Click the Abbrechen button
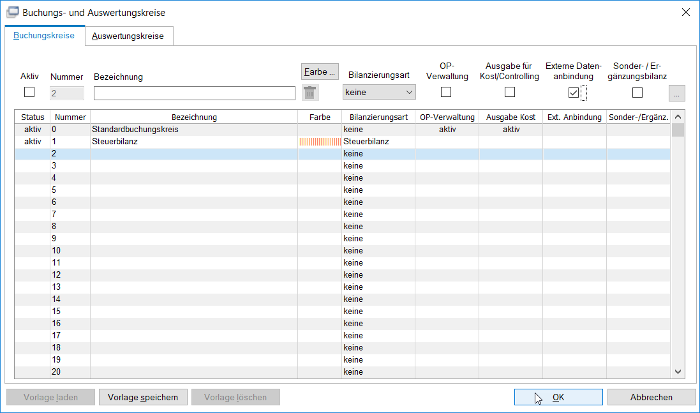Screen dimensions: 700x413 click(651, 397)
